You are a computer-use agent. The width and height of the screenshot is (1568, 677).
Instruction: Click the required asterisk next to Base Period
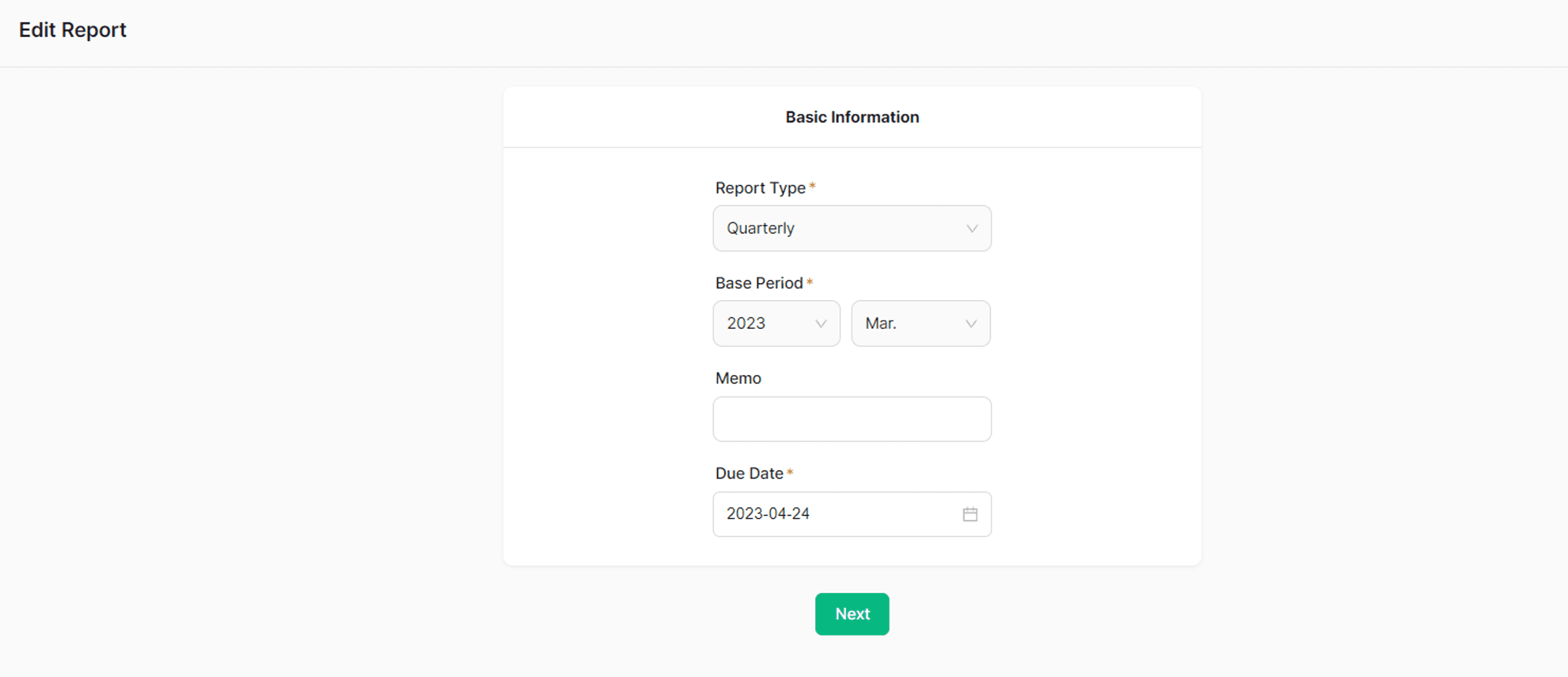pyautogui.click(x=810, y=282)
